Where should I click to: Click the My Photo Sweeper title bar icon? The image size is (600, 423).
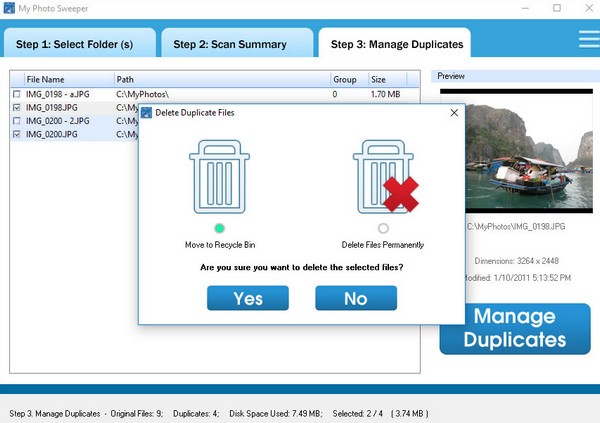9,8
